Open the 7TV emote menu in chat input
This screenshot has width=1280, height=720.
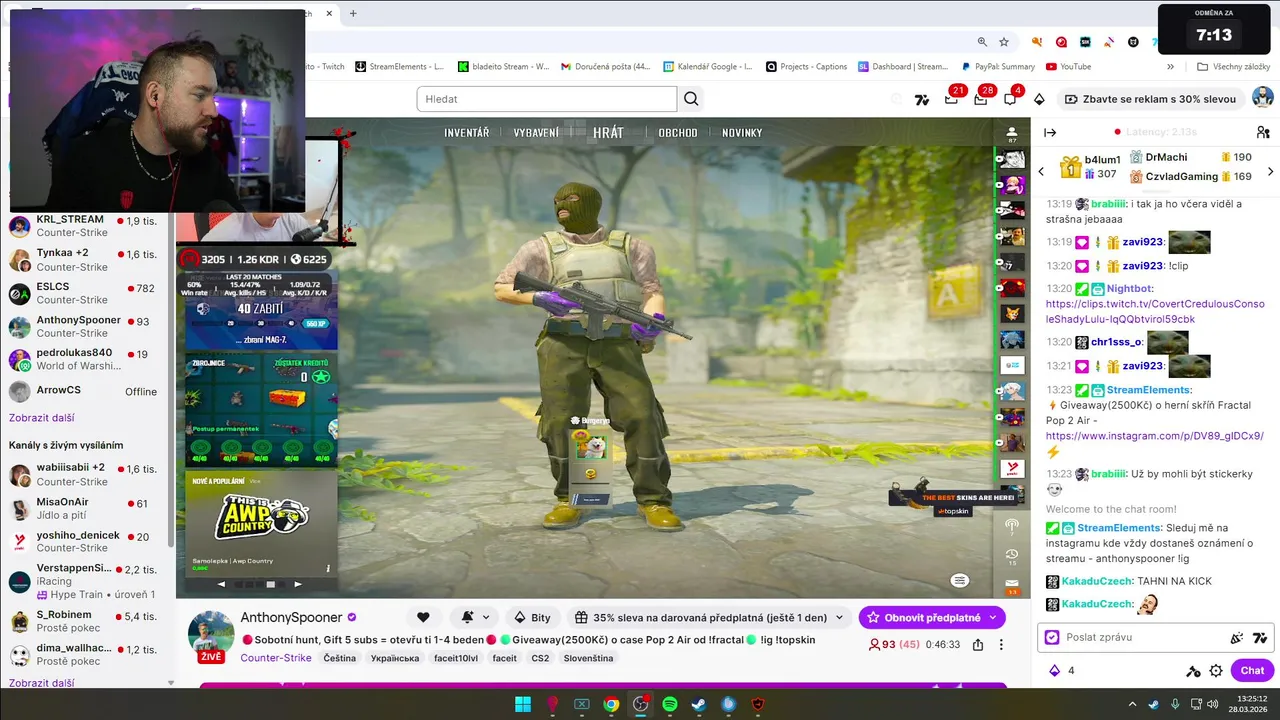[1259, 638]
